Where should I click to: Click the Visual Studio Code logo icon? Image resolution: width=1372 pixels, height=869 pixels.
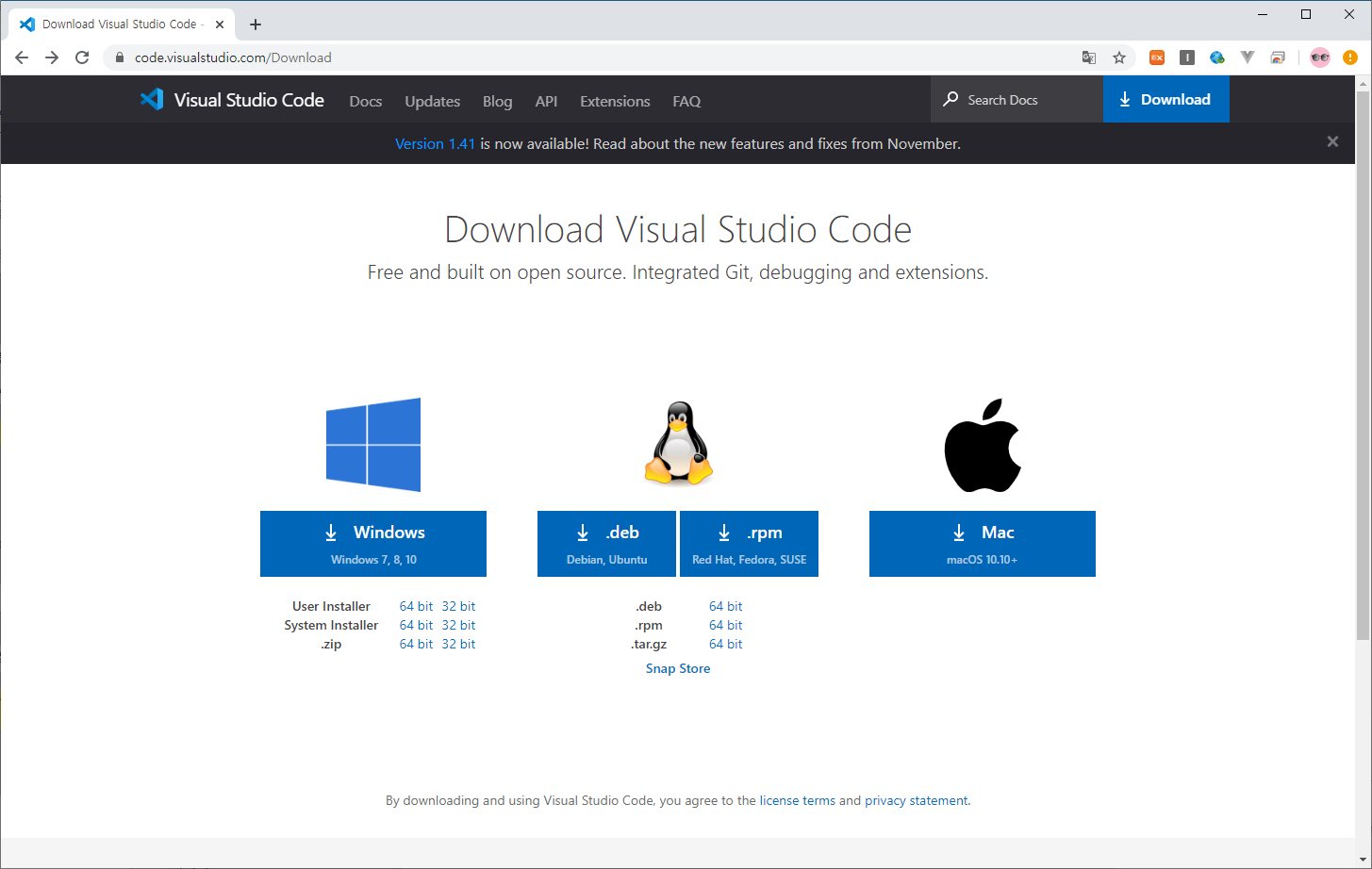[152, 99]
